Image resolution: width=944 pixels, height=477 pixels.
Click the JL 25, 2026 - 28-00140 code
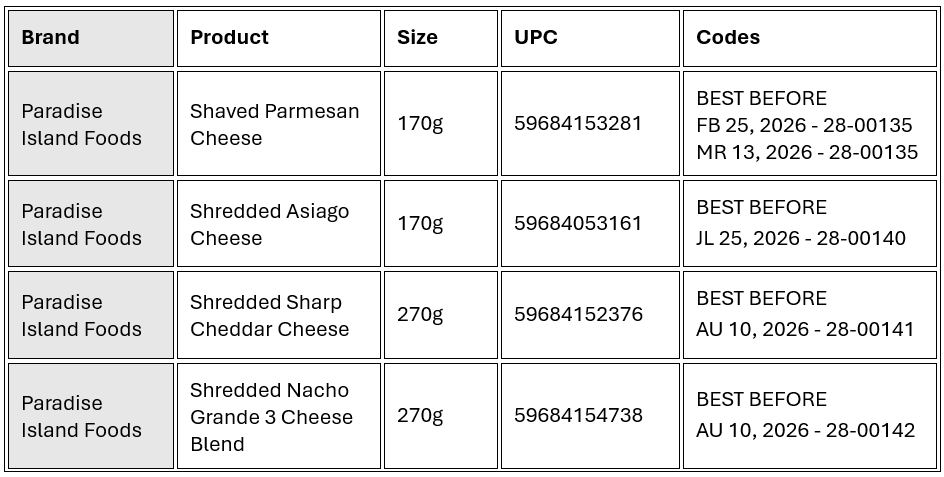click(801, 239)
